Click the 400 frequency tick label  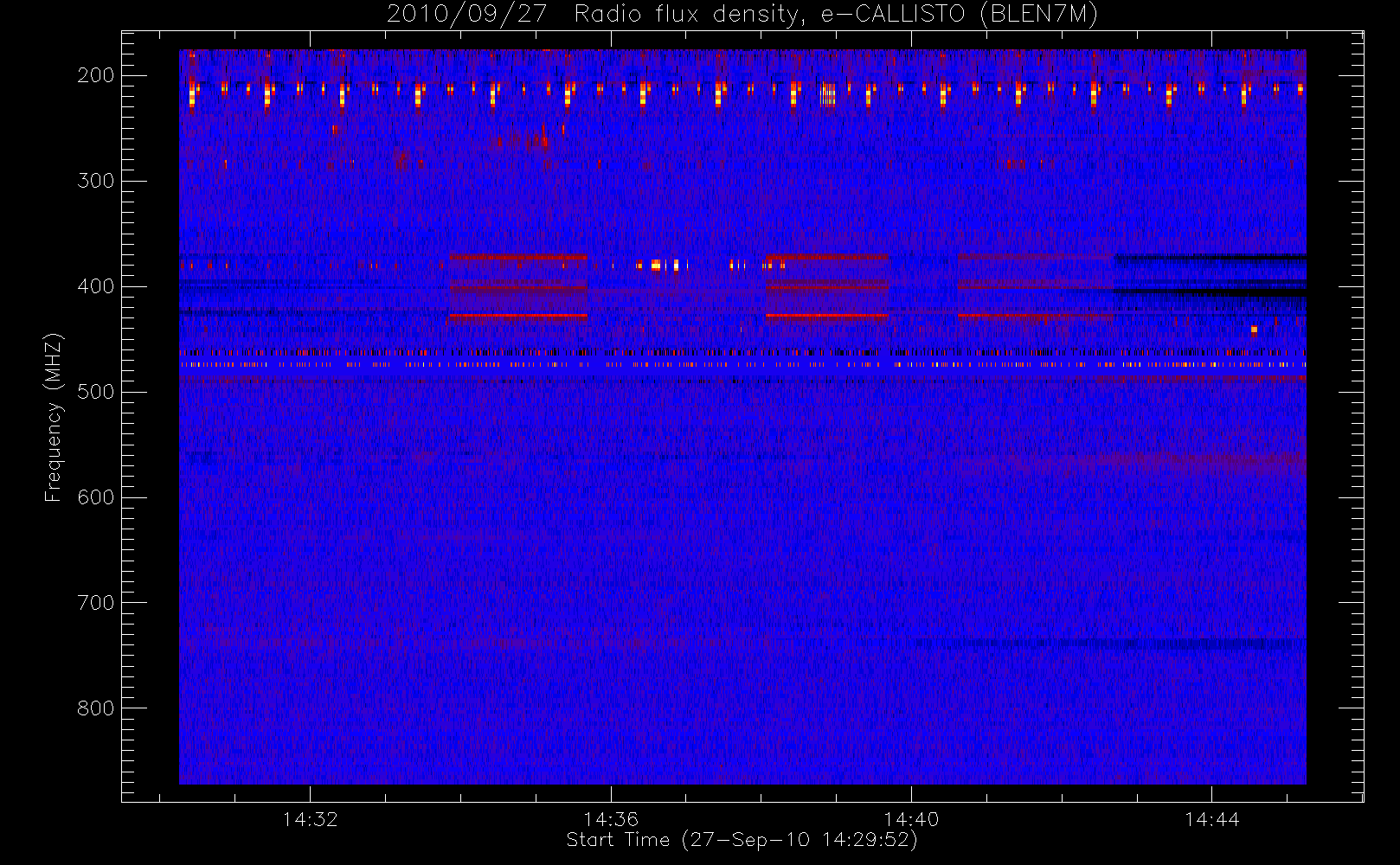[96, 286]
